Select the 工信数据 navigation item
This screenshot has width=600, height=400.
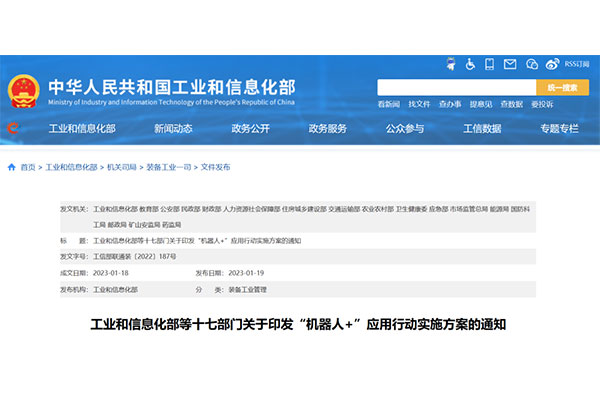coord(482,129)
